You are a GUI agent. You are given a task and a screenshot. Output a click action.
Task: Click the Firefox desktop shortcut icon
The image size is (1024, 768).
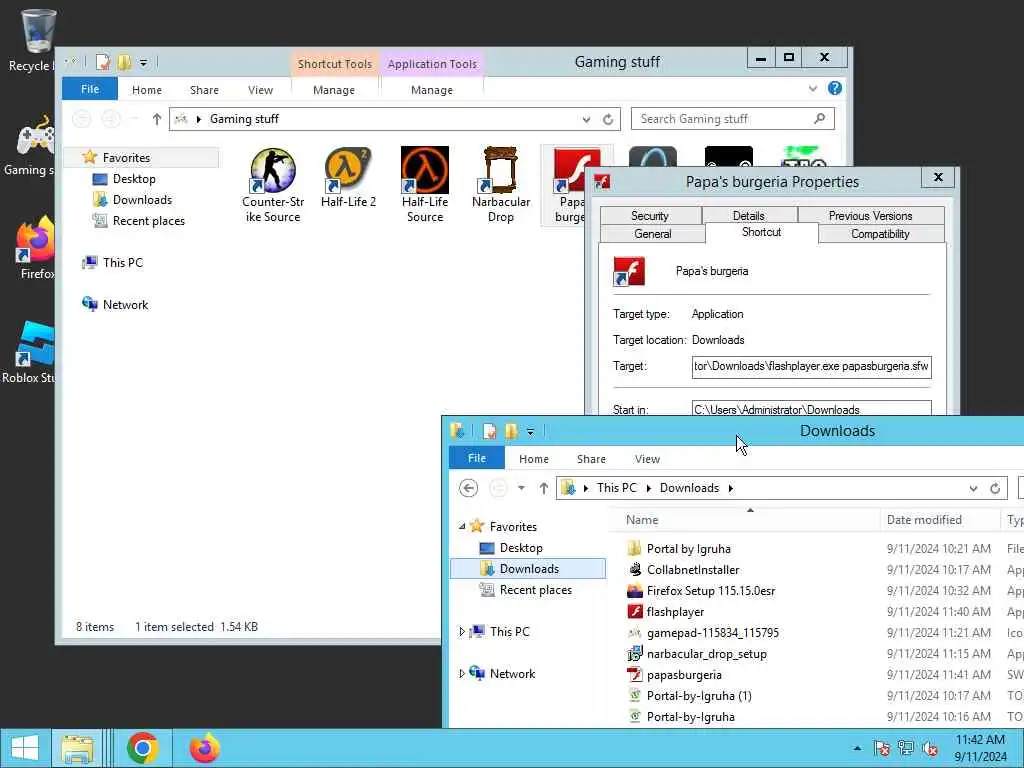tap(36, 240)
